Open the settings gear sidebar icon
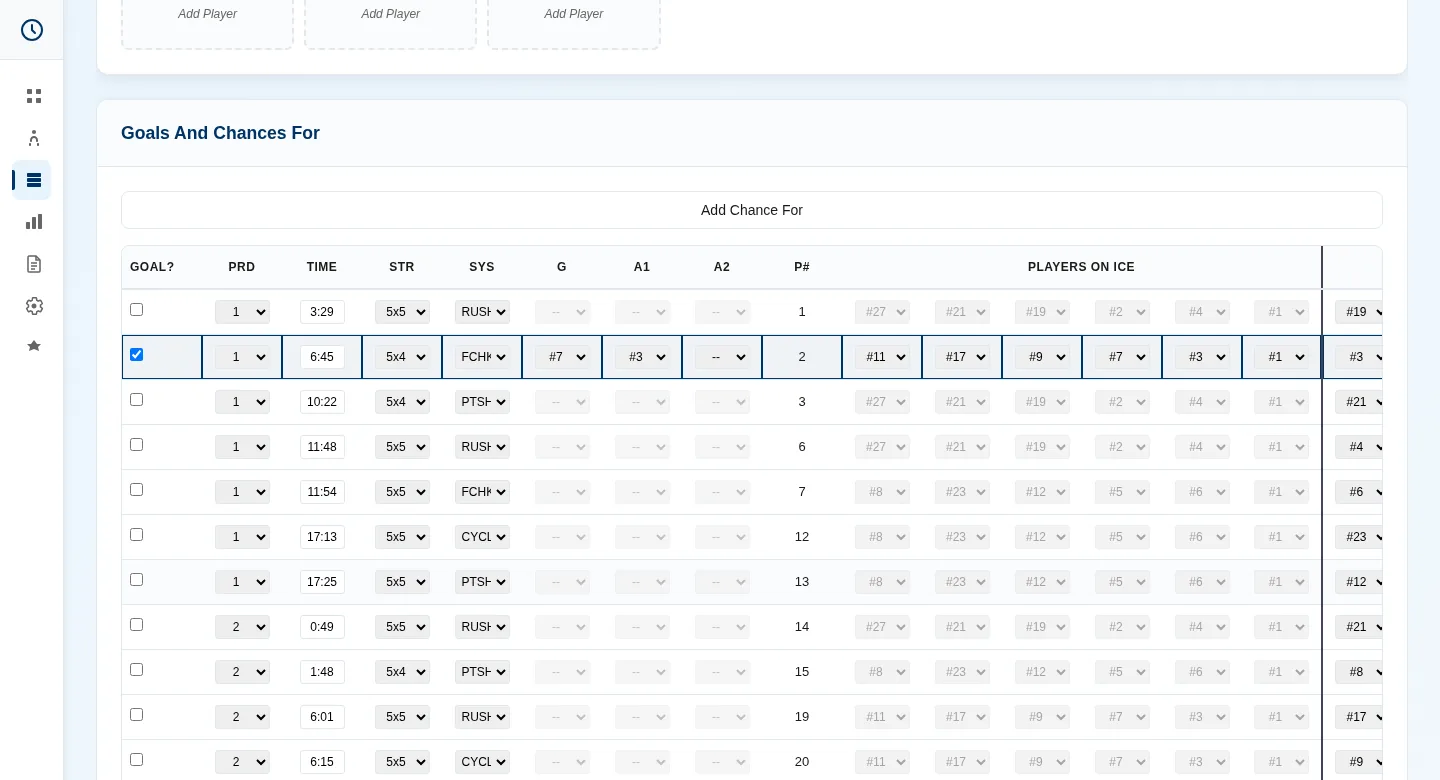Screen dimensions: 1440x780 [x=34, y=306]
